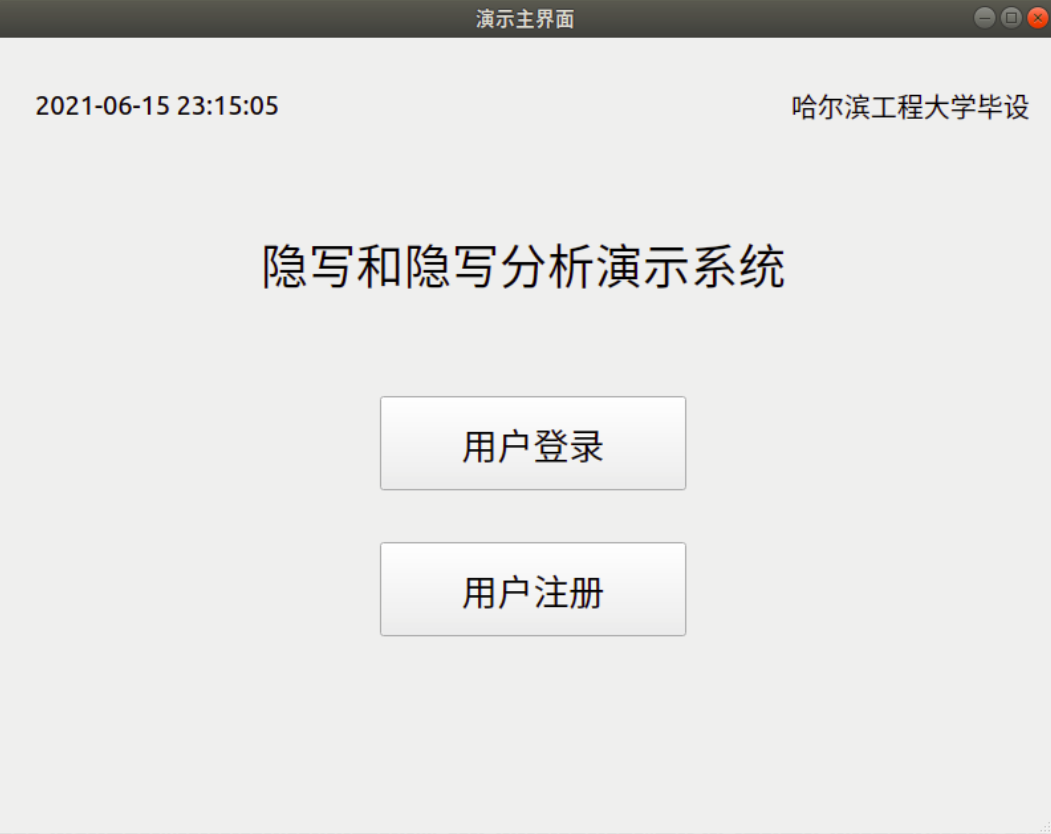Click the word 演示系统 in the heading
Viewport: 1051px width, 834px height.
(x=690, y=266)
